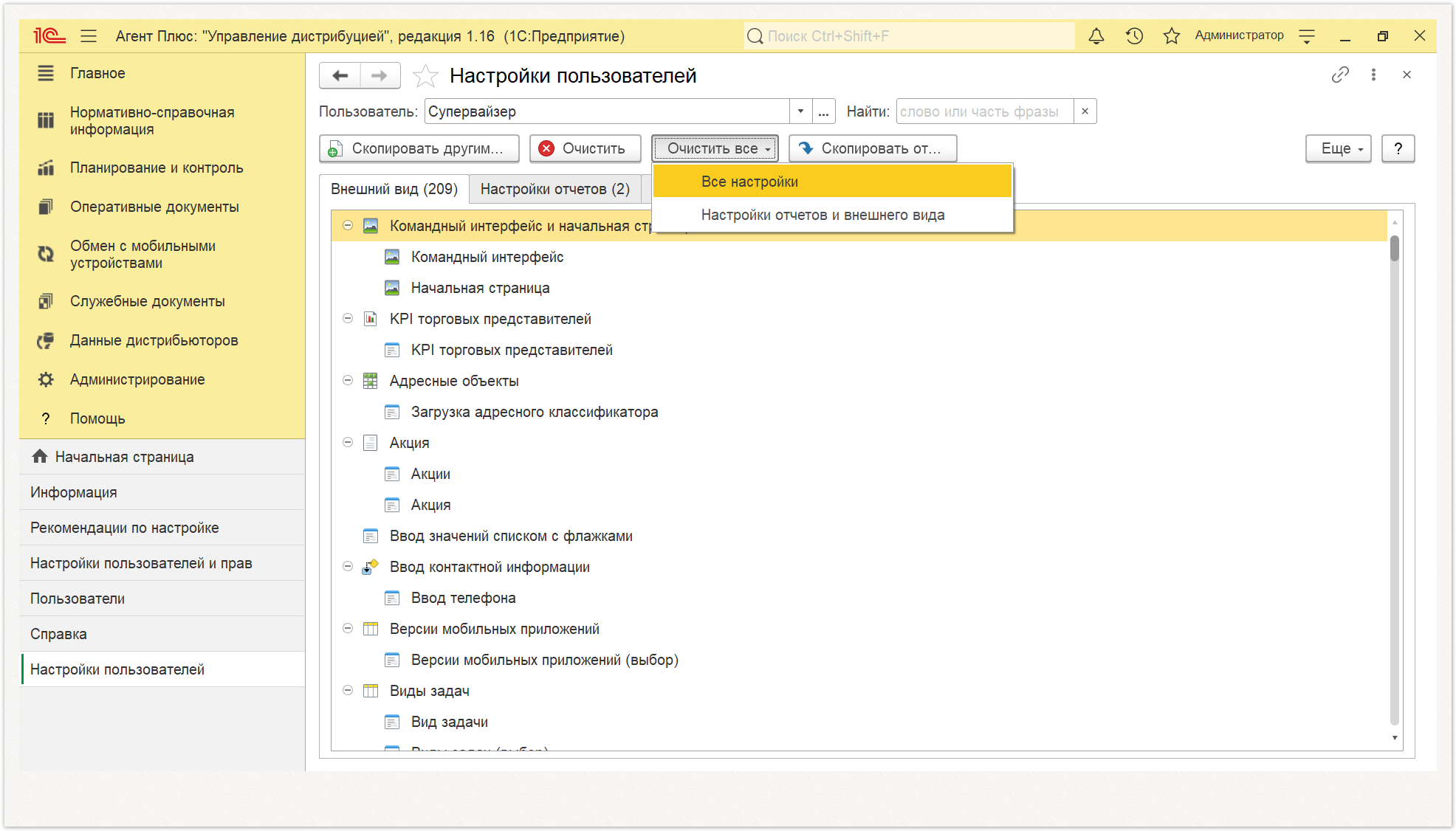
Task: Switch to Внешний вид (209) tab
Action: tap(394, 189)
